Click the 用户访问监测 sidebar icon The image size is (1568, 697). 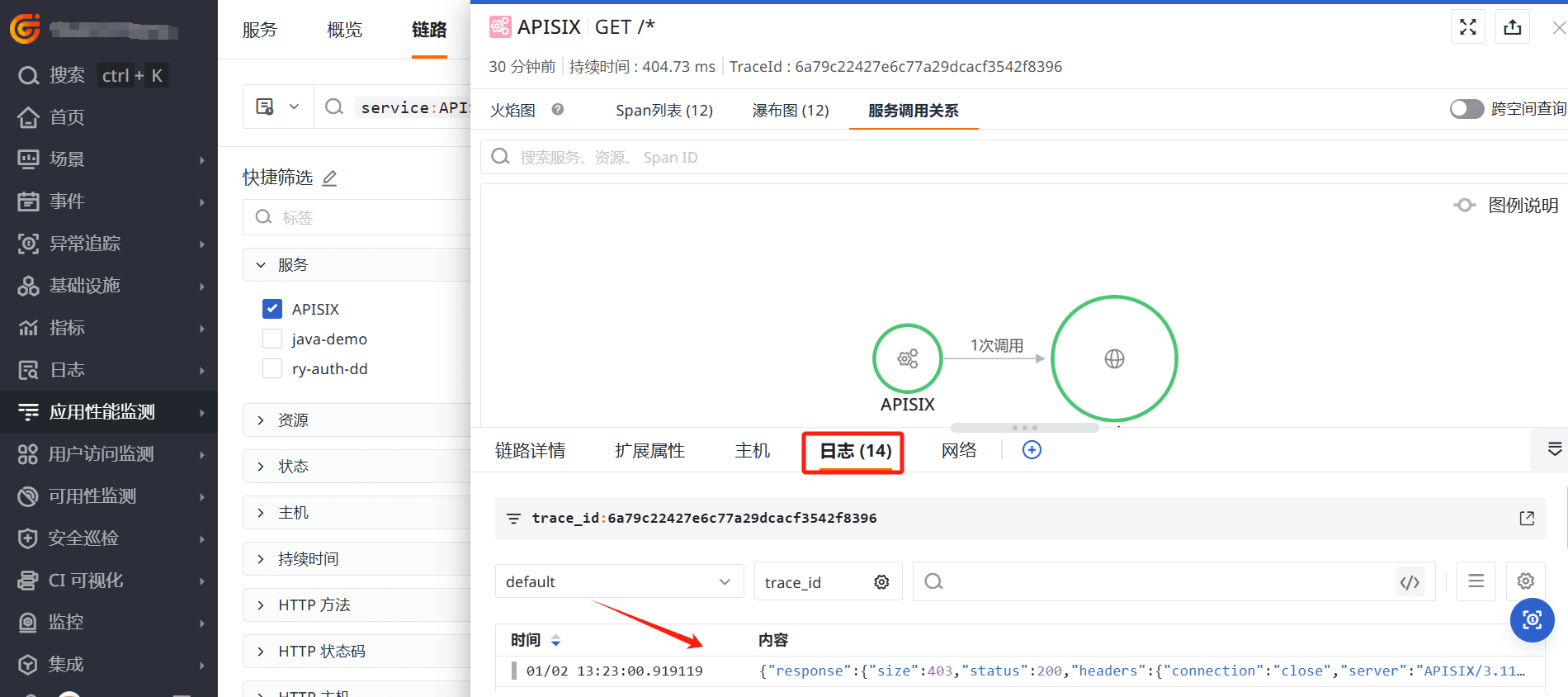[x=28, y=454]
